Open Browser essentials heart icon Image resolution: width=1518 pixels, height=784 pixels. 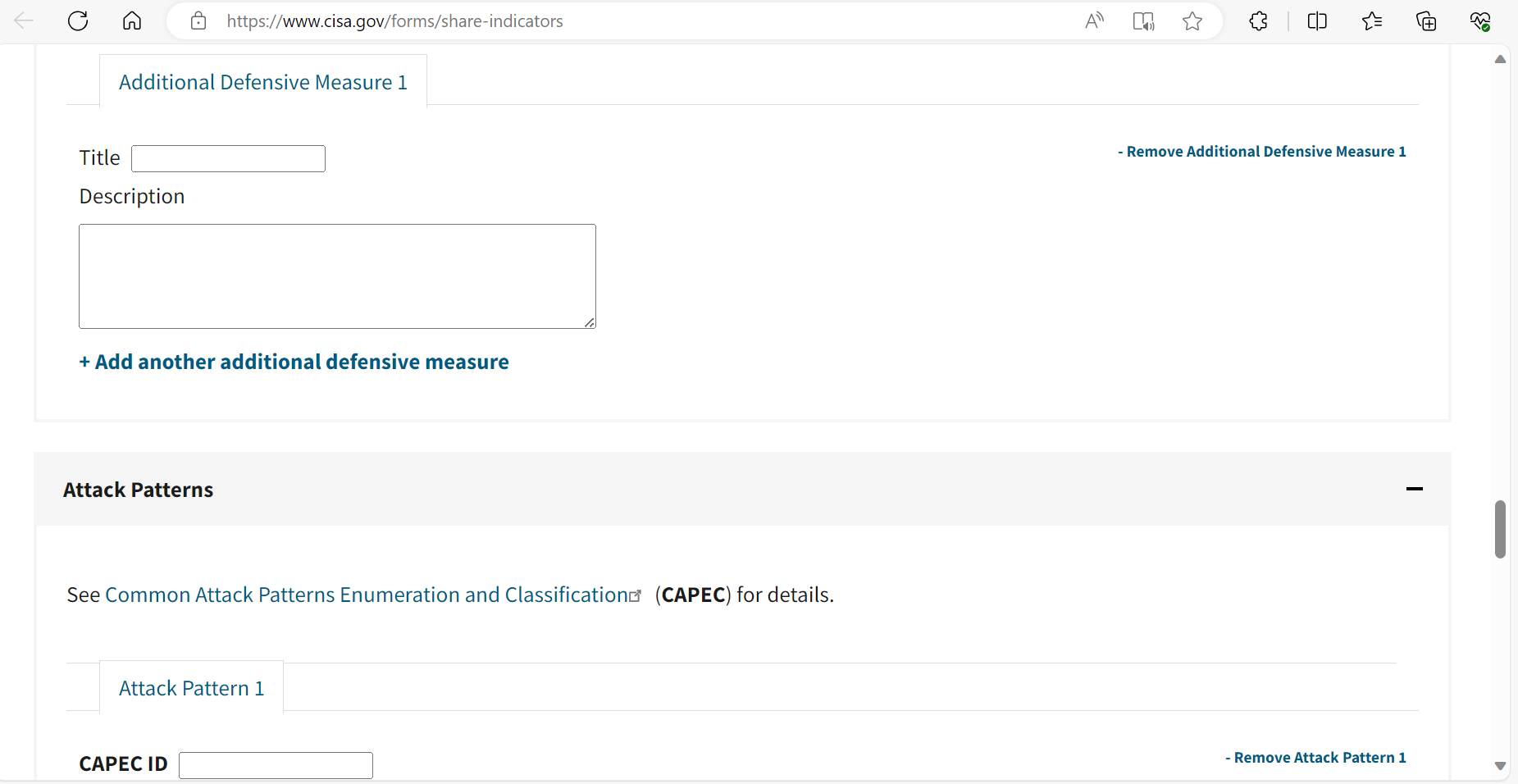tap(1480, 21)
